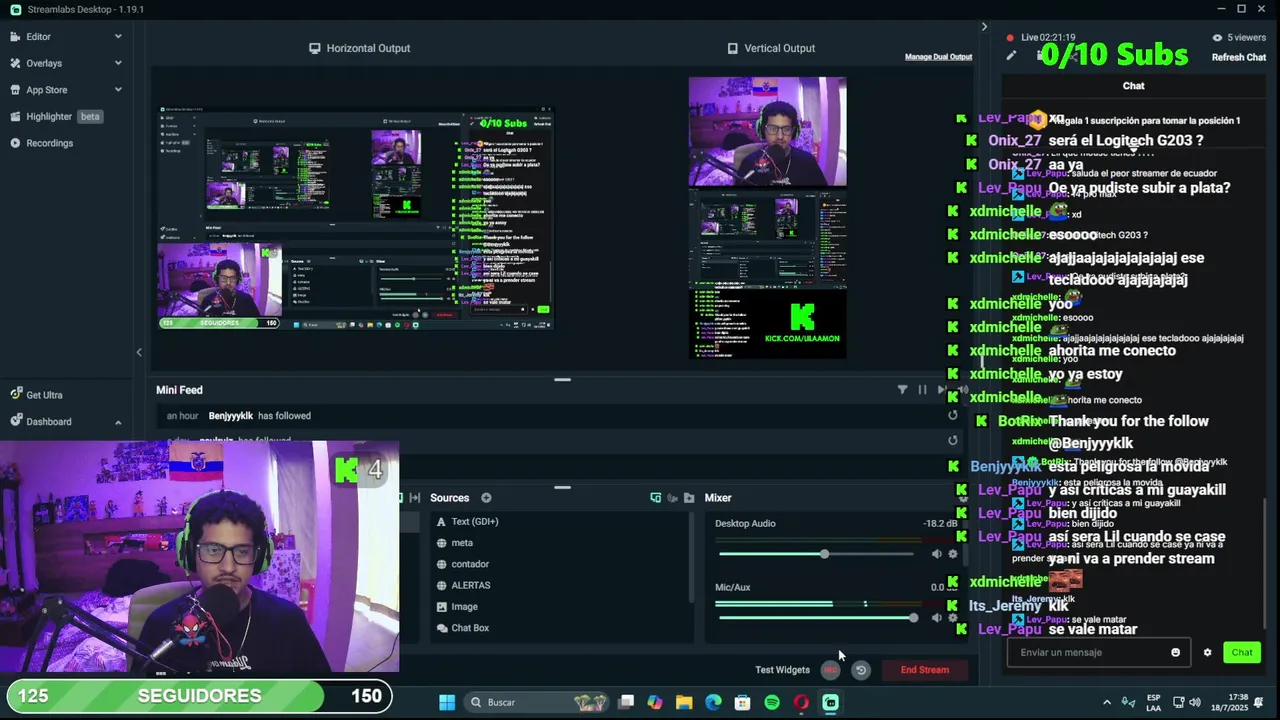Click the horizontal output preview thumbnail
1280x720 pixels.
click(x=356, y=217)
